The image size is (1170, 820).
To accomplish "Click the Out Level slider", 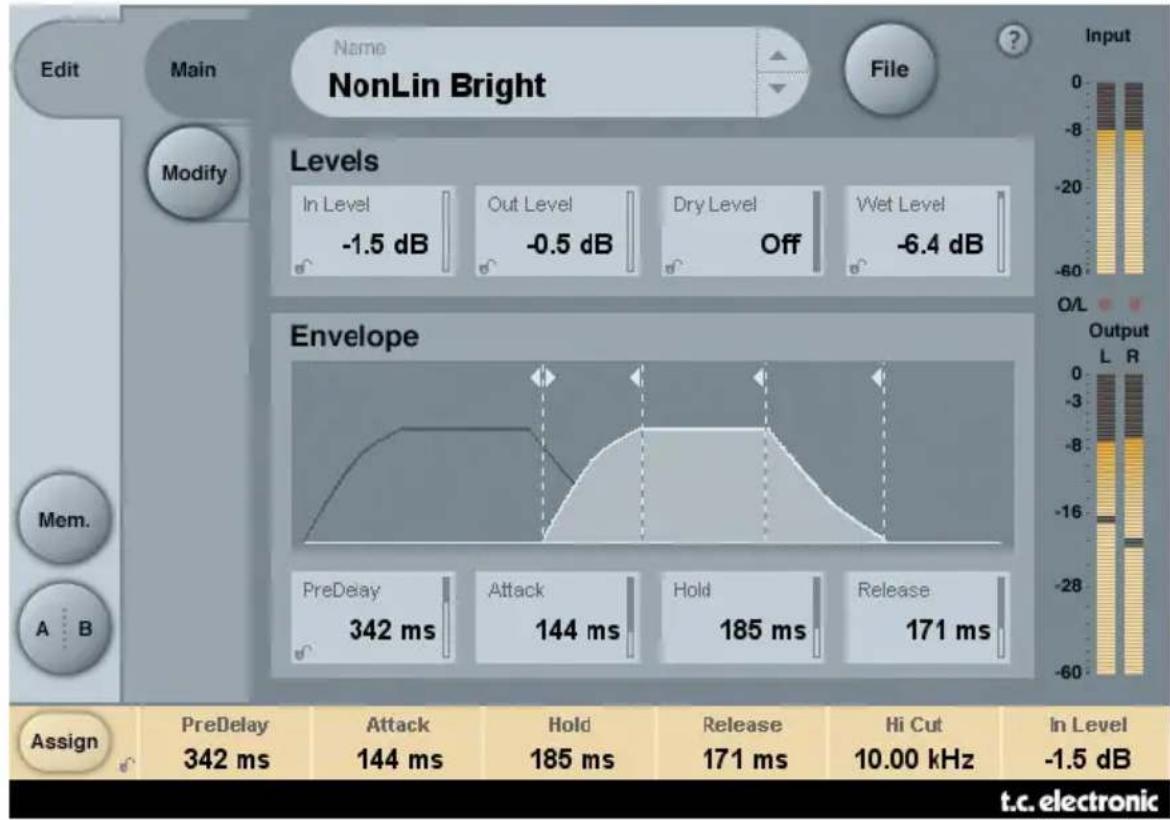I will (x=628, y=231).
